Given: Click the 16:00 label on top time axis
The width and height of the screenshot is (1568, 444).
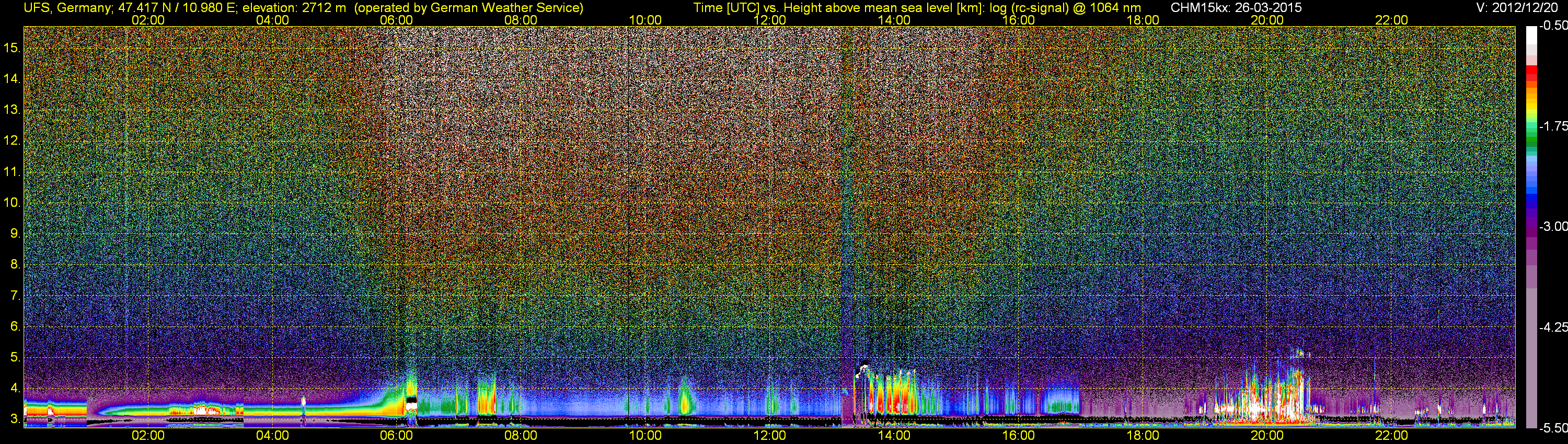Looking at the screenshot, I should click(1018, 20).
